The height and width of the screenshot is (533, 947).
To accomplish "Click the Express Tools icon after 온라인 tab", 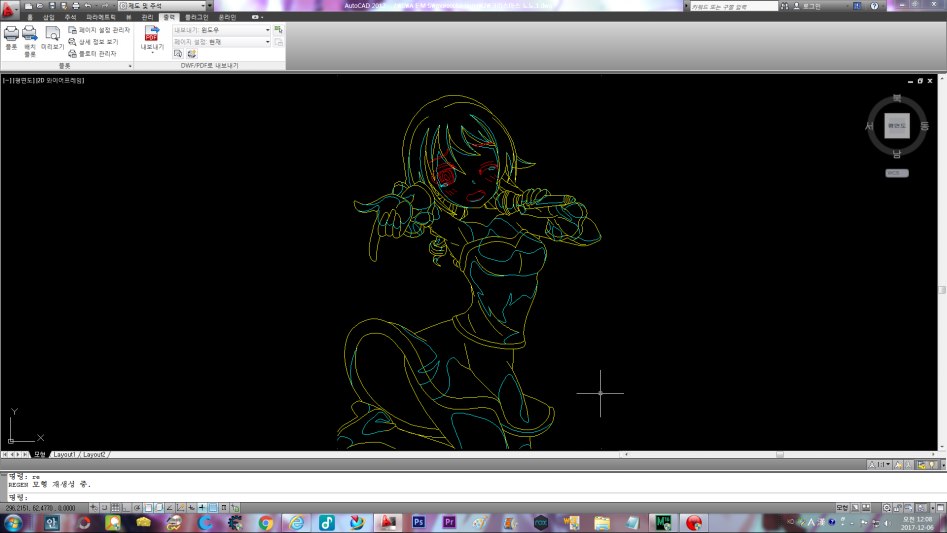I will tap(255, 17).
